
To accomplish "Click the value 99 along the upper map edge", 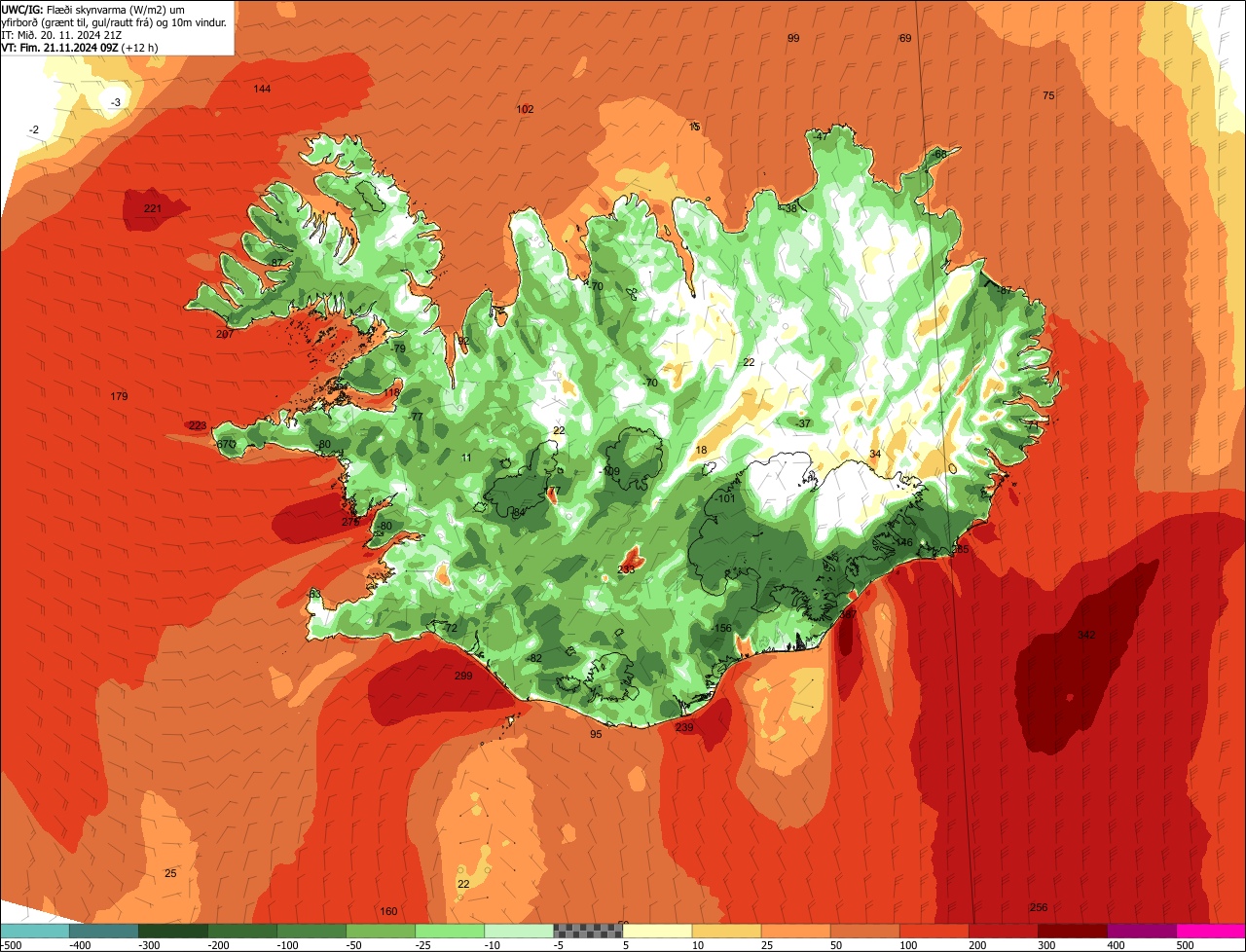I will pos(793,38).
